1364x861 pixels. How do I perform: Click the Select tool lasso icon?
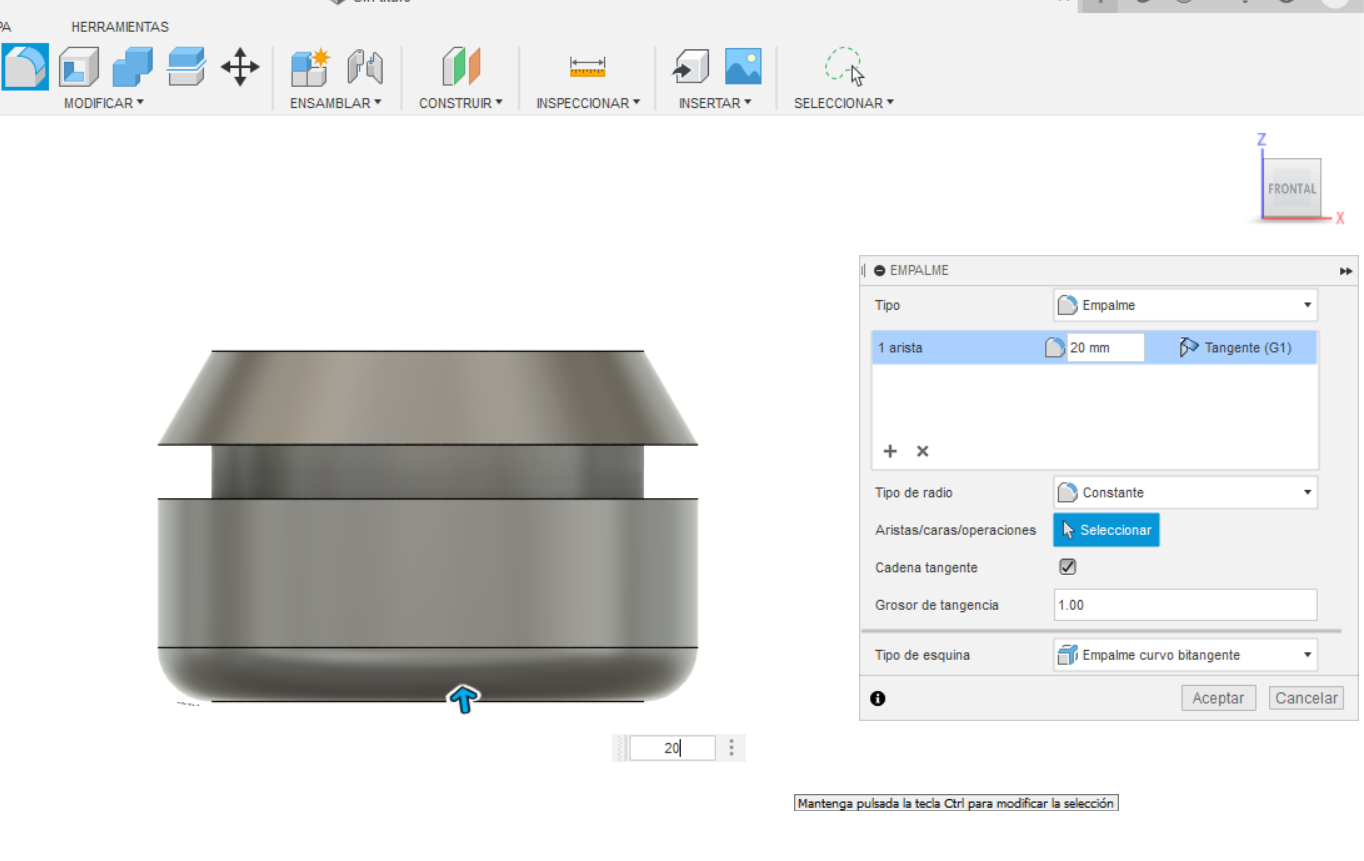point(845,67)
